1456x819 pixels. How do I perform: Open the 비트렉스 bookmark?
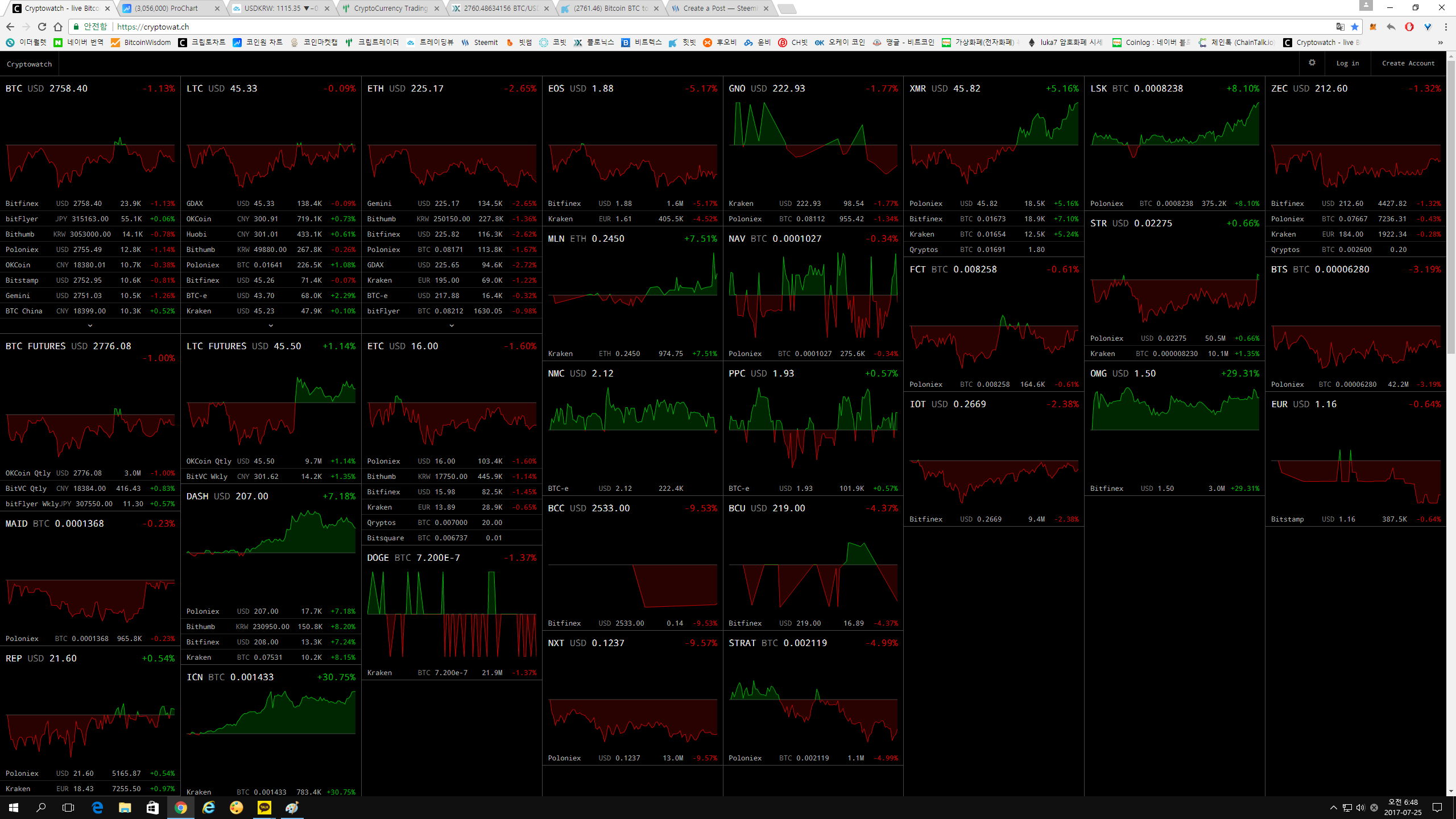[642, 43]
